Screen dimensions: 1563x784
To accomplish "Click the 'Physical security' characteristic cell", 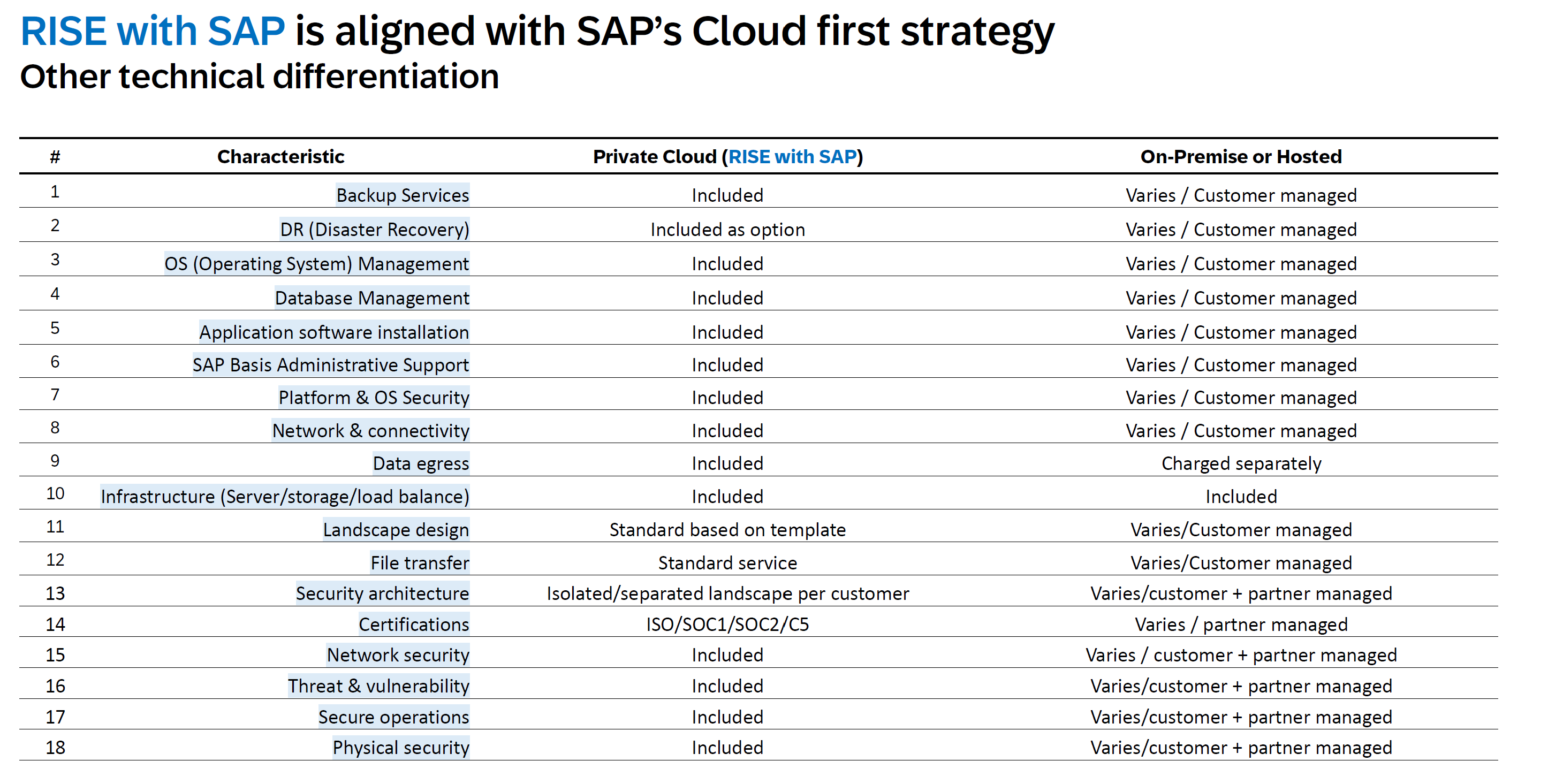I will click(400, 748).
